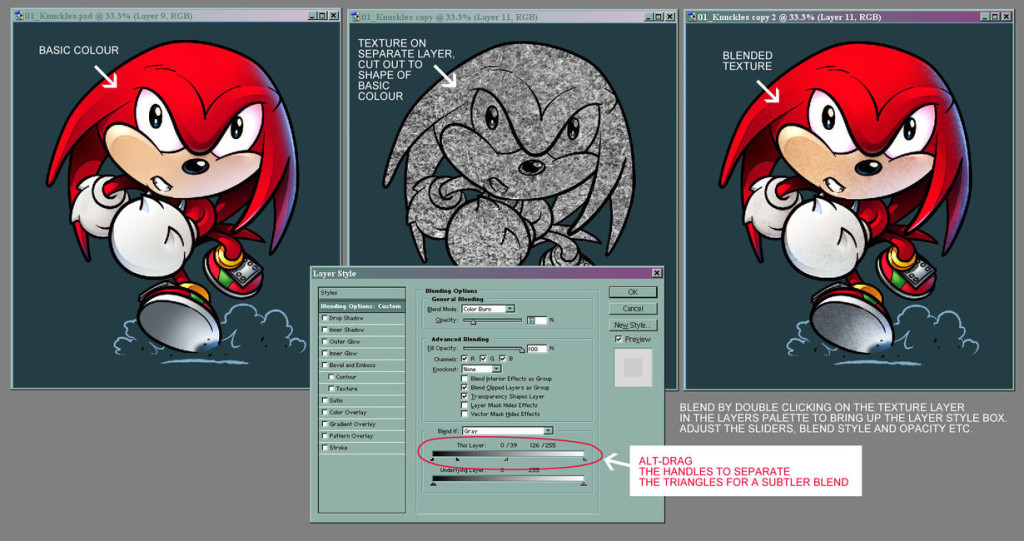Enable the Stroke checkbox
This screenshot has height=541, width=1024.
click(325, 448)
